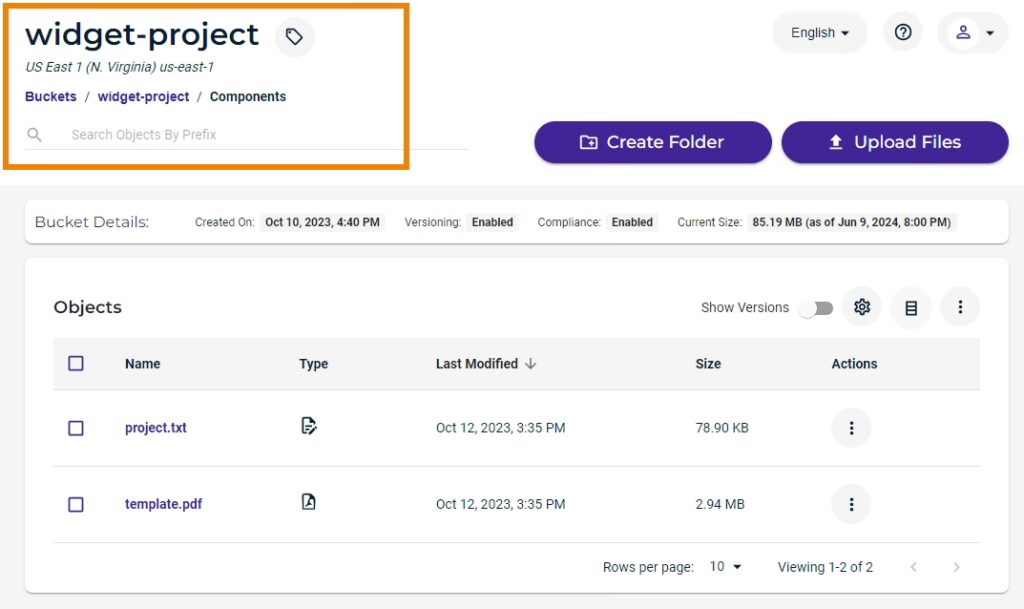Expand the account menu caret arrow

990,33
